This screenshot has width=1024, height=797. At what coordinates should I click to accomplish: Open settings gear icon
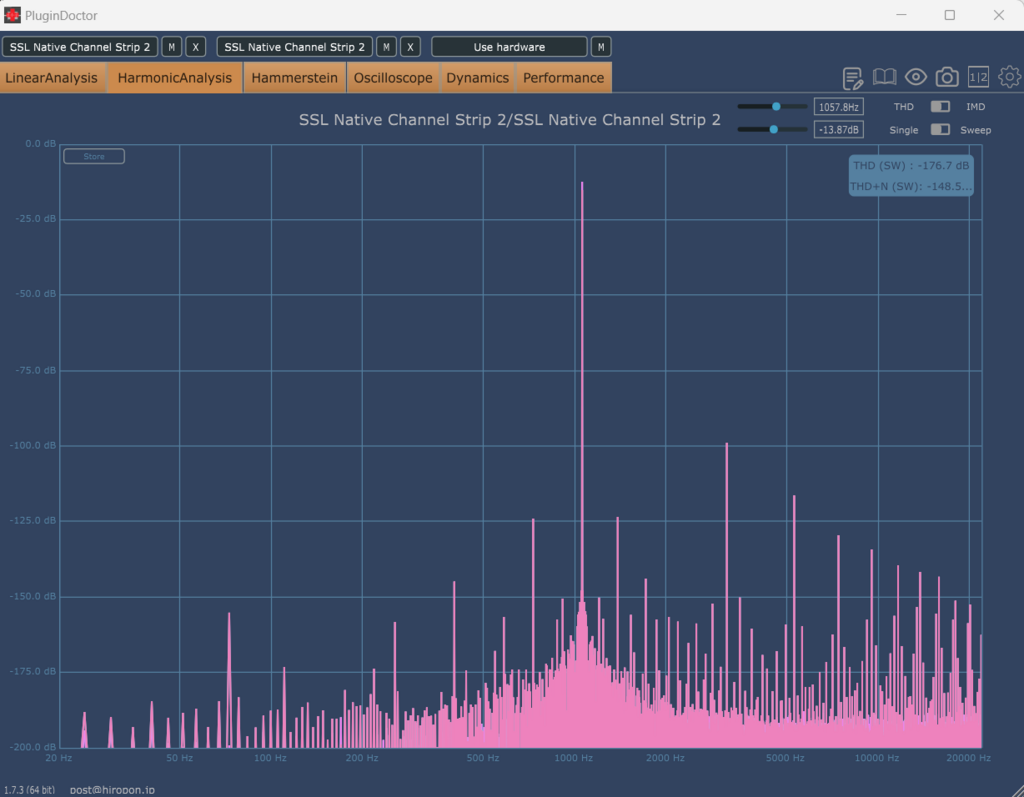coord(1010,77)
